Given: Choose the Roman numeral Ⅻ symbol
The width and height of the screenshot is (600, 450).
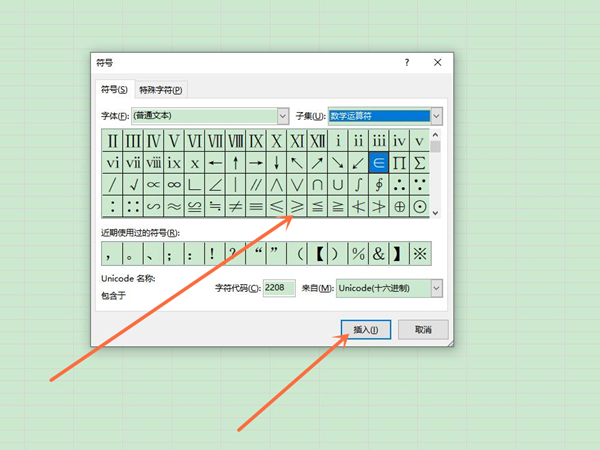Looking at the screenshot, I should click(x=317, y=140).
